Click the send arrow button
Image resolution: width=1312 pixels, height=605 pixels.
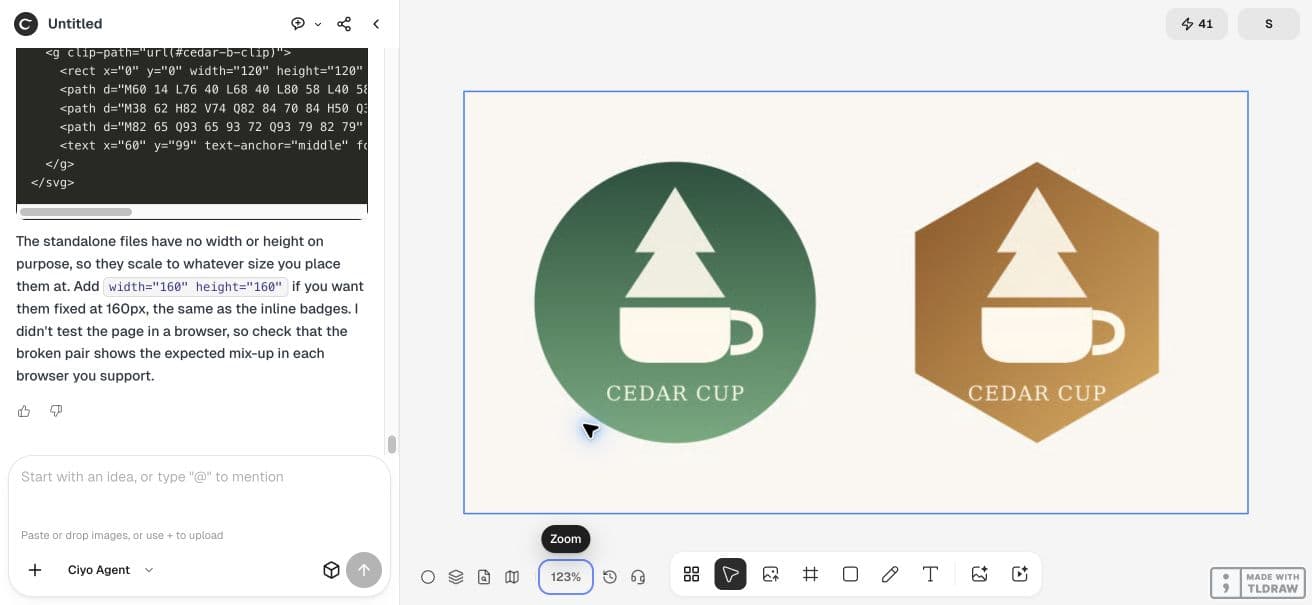click(x=364, y=570)
